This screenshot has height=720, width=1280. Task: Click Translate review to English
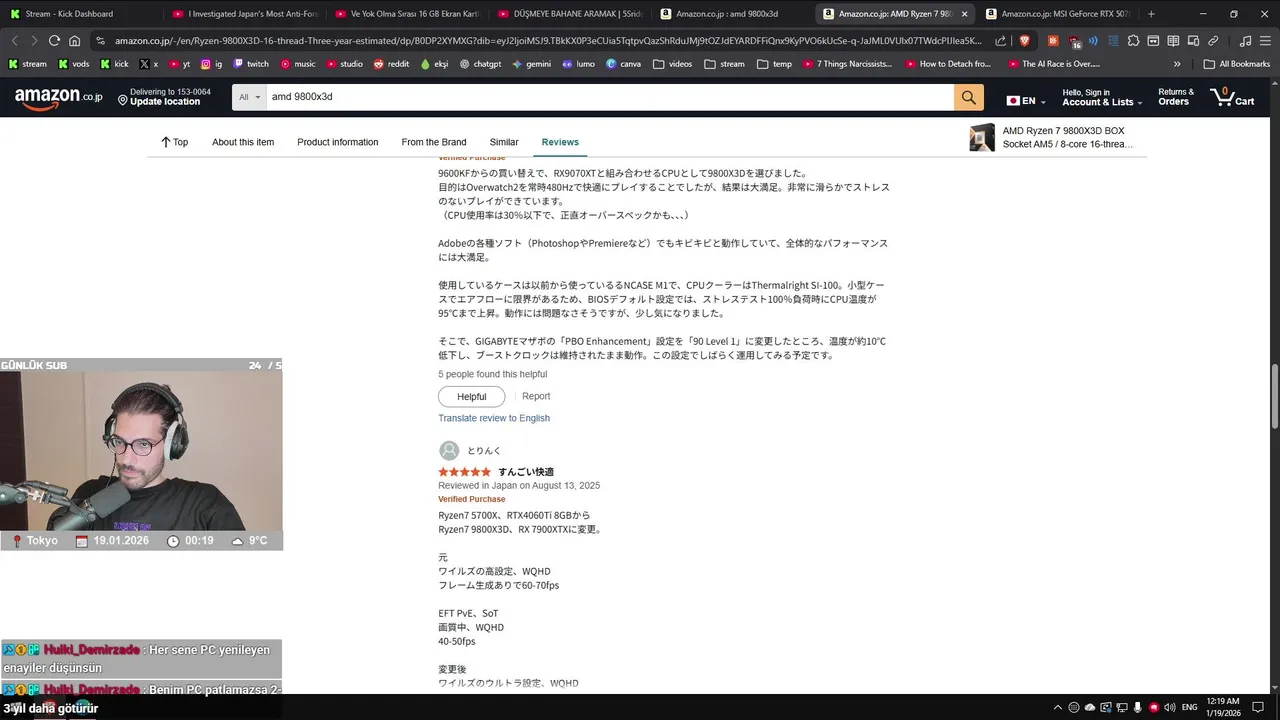pyautogui.click(x=494, y=418)
